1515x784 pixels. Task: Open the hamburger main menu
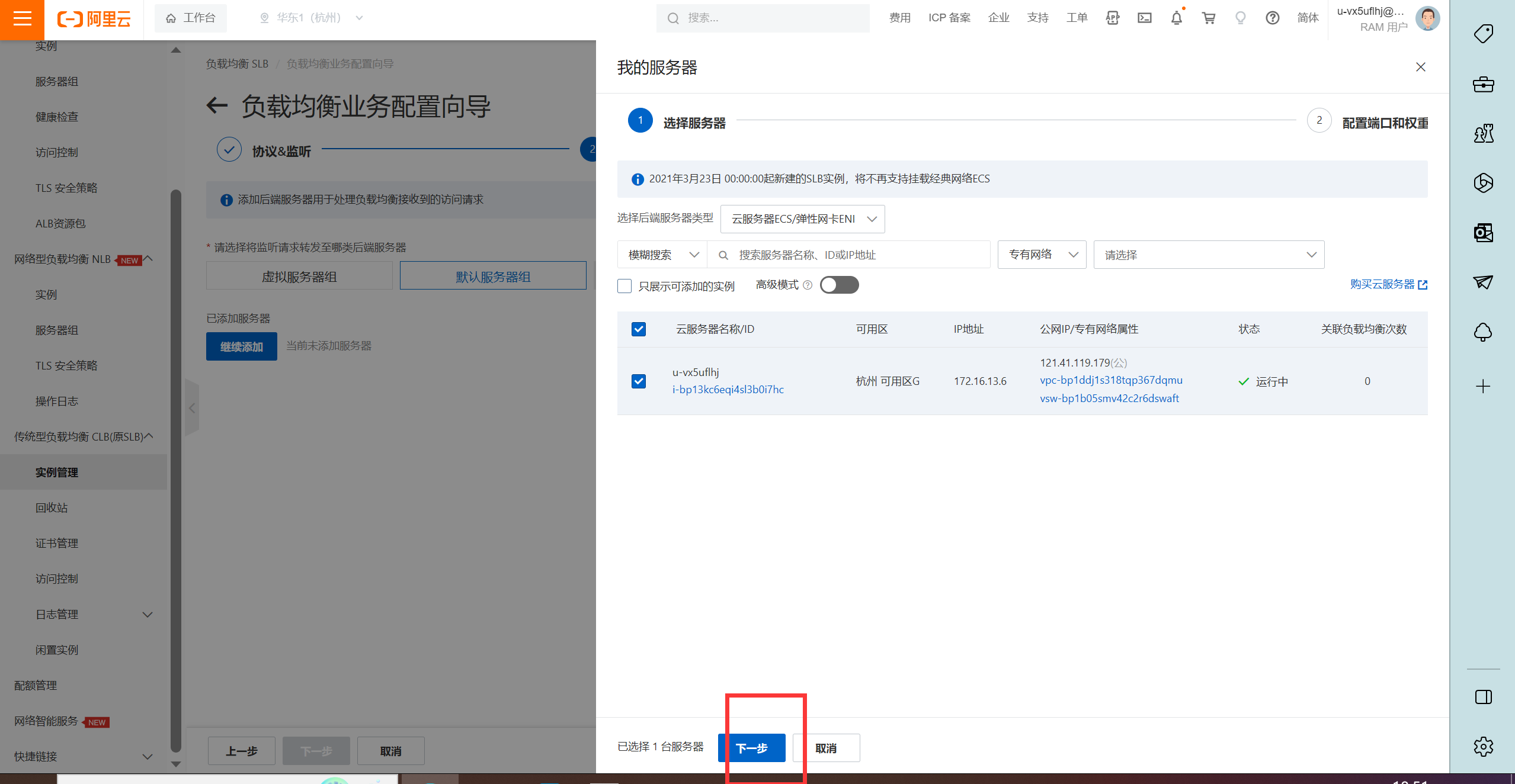[22, 20]
